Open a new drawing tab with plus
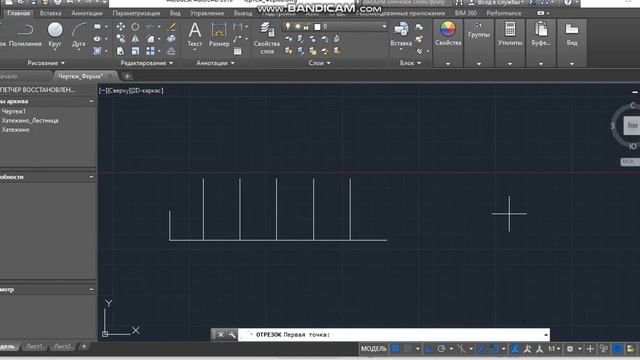640x360 pixels. click(x=127, y=76)
